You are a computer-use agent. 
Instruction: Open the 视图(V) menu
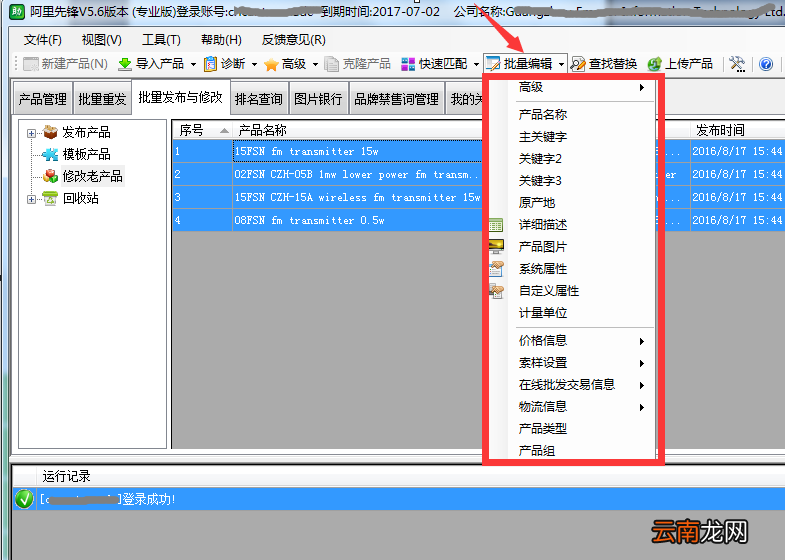point(102,40)
